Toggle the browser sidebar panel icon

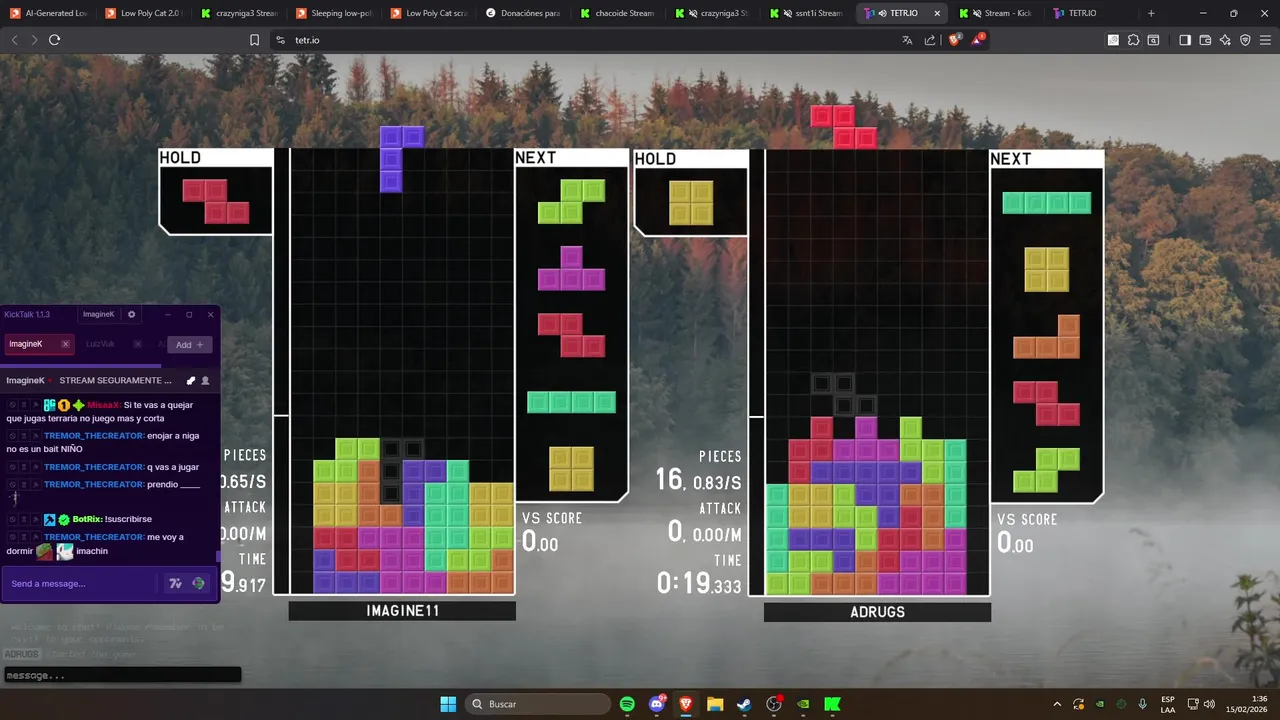tap(1185, 40)
